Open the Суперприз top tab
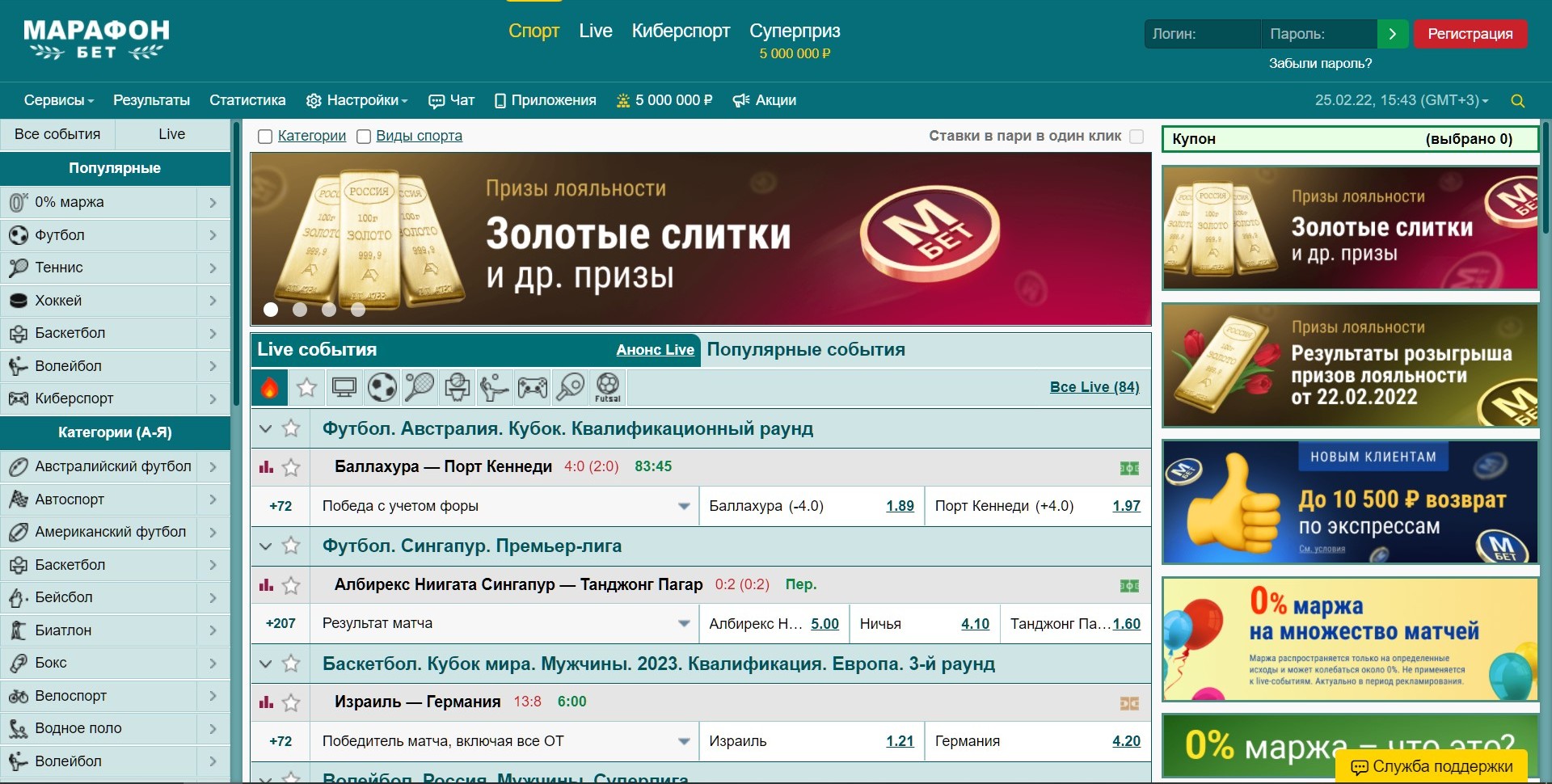Viewport: 1552px width, 784px height. pyautogui.click(x=795, y=31)
